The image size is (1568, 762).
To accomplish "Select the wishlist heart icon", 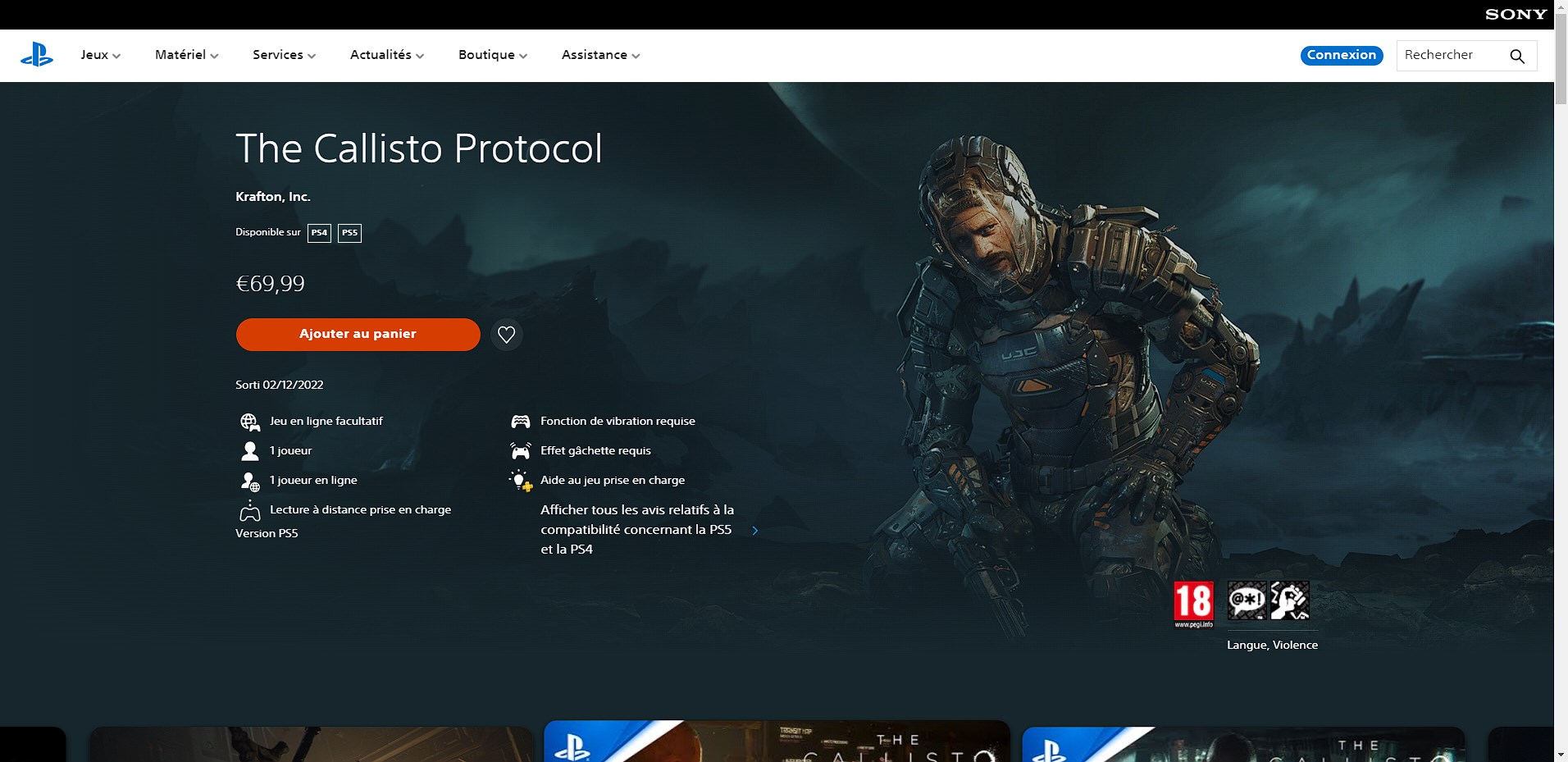I will click(x=506, y=335).
